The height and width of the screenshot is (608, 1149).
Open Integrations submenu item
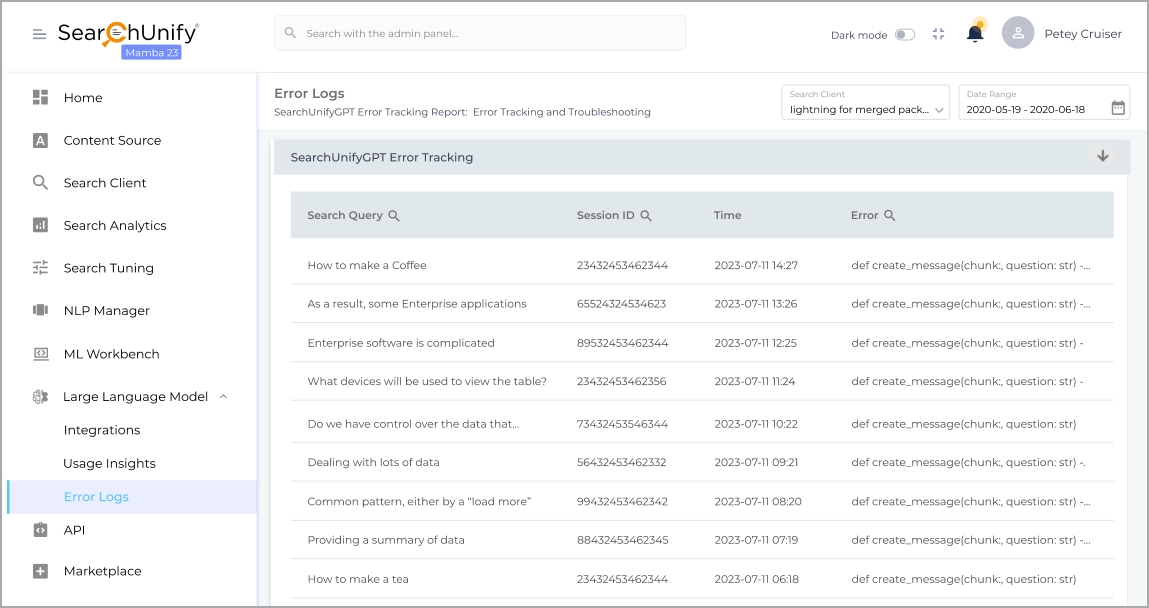coord(102,430)
